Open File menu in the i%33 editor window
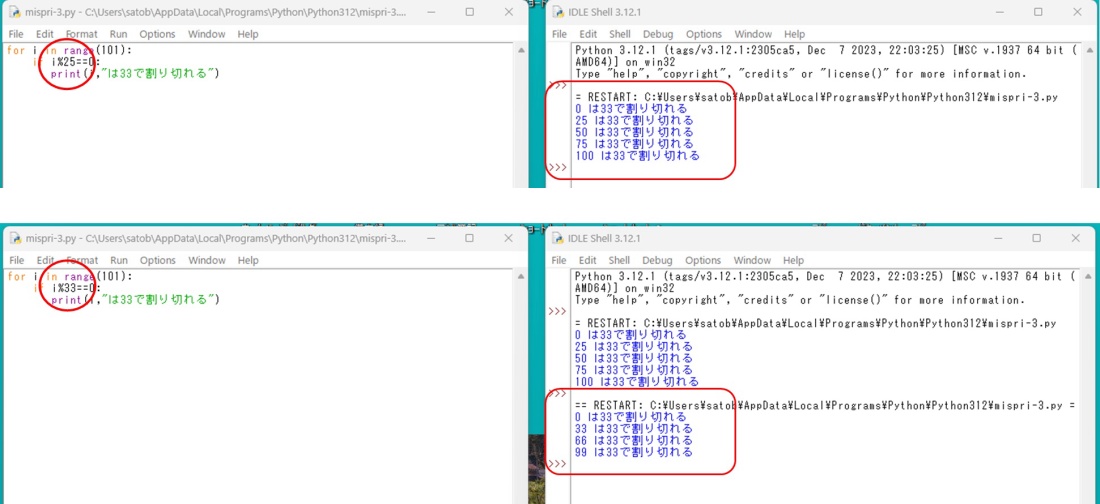 [15, 260]
